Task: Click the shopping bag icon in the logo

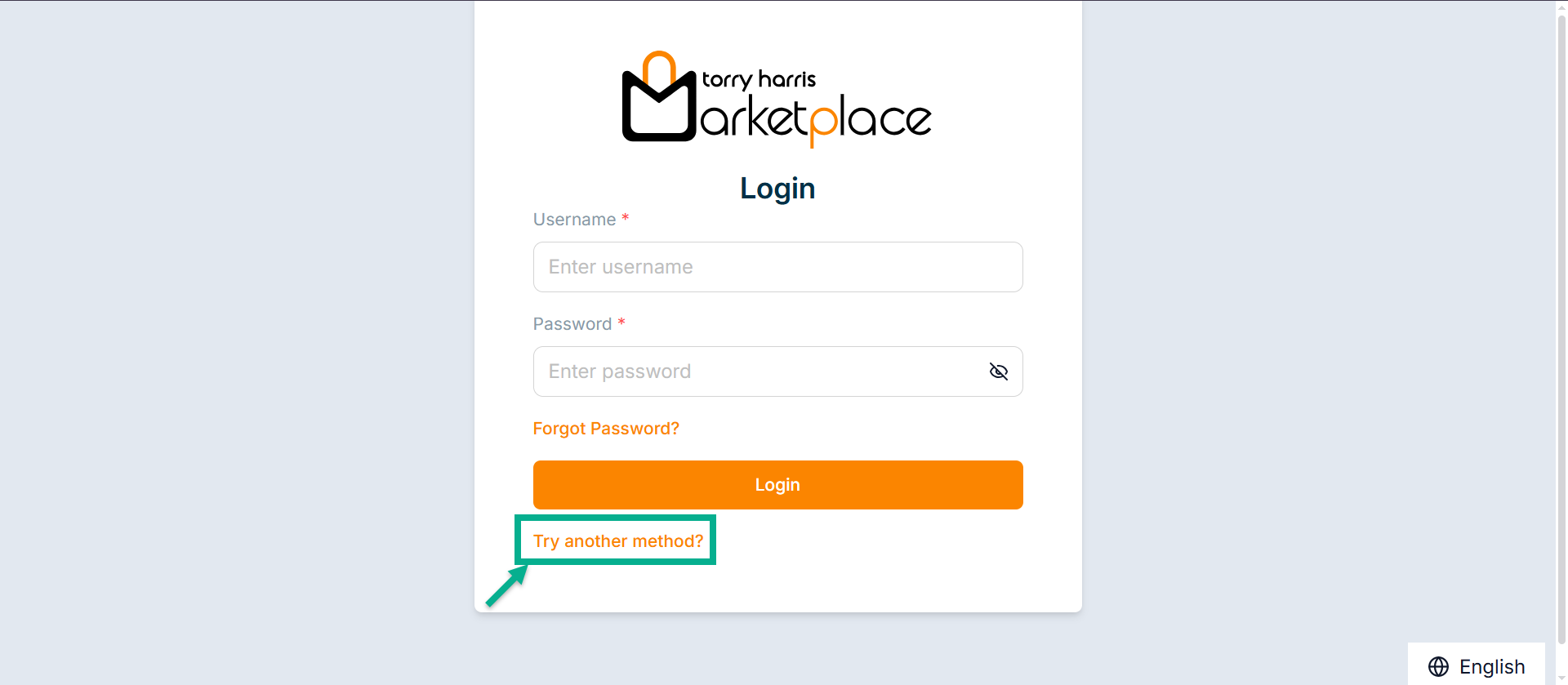Action: point(658,102)
